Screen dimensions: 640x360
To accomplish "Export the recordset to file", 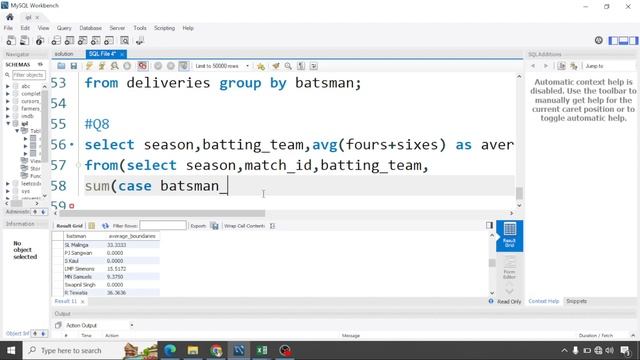I will [214, 226].
